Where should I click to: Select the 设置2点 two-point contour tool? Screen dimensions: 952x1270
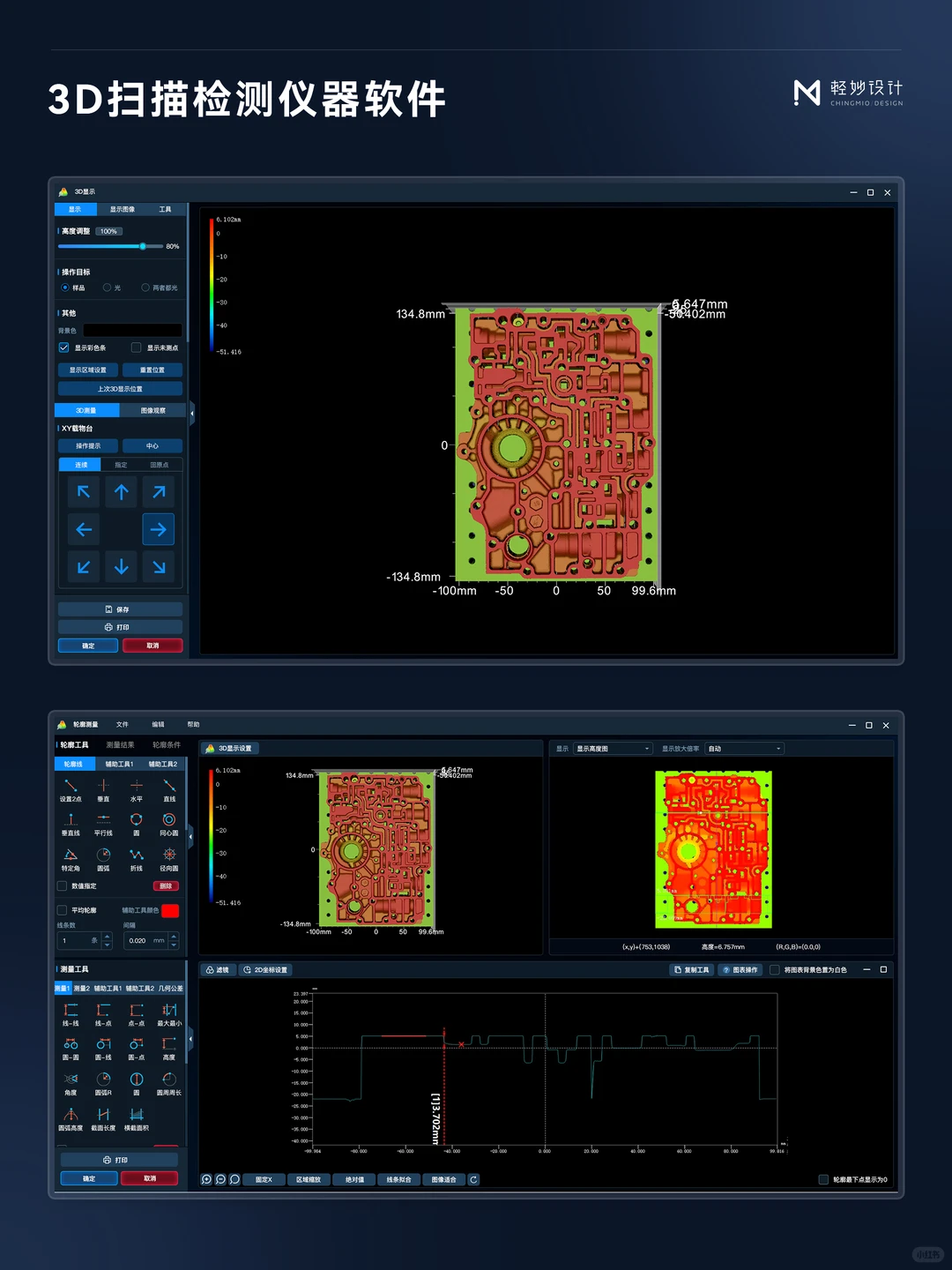71,789
